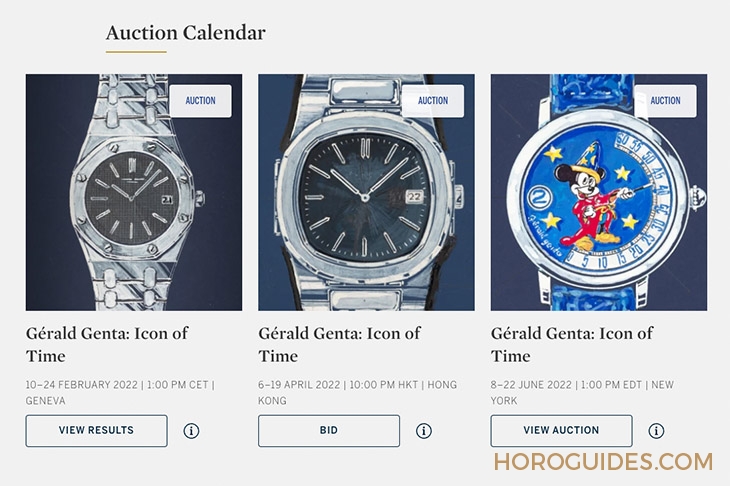
Task: Open View Auction for the New York sale
Action: tap(561, 431)
